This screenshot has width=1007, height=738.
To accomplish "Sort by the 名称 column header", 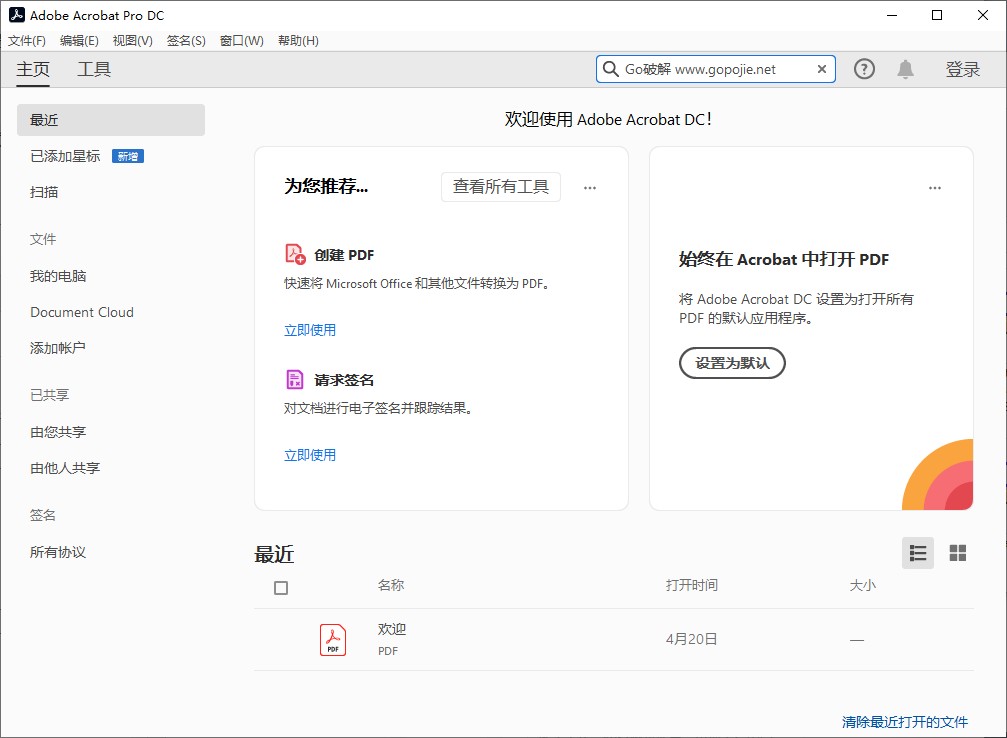I will pos(390,585).
